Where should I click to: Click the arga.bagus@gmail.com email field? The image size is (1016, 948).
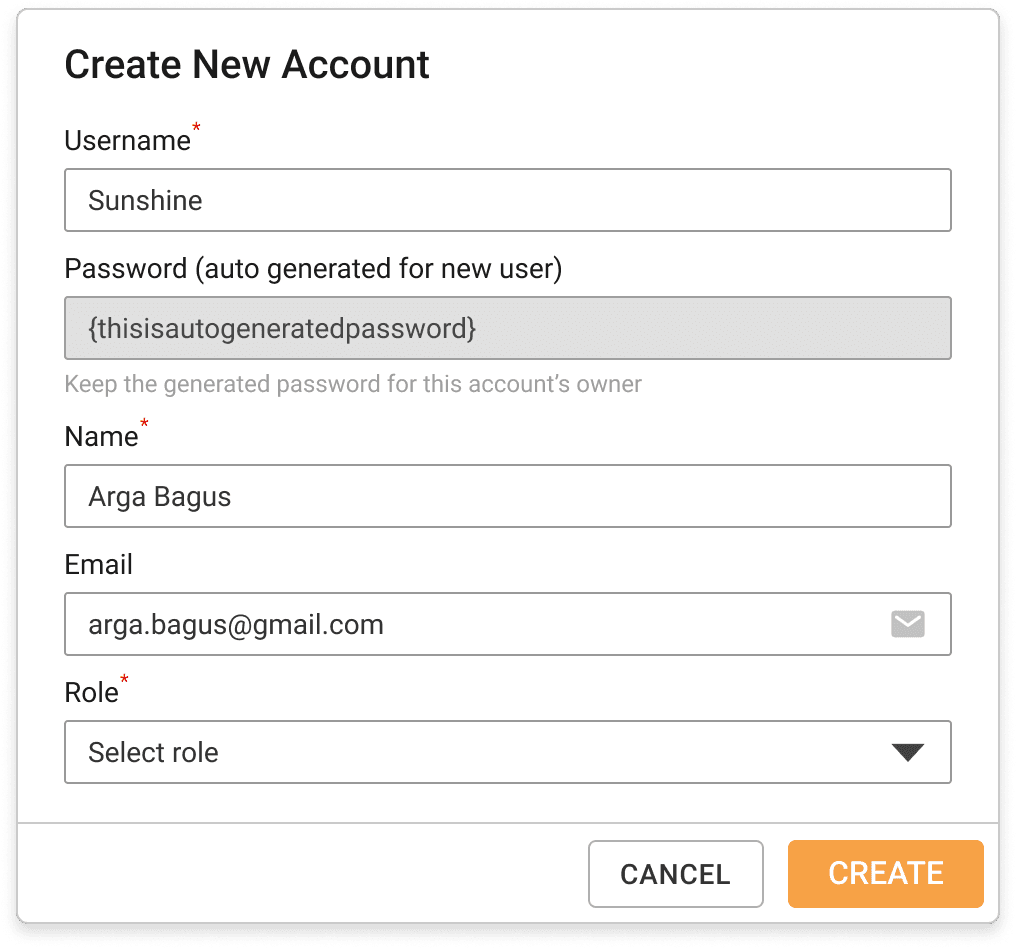(x=508, y=624)
